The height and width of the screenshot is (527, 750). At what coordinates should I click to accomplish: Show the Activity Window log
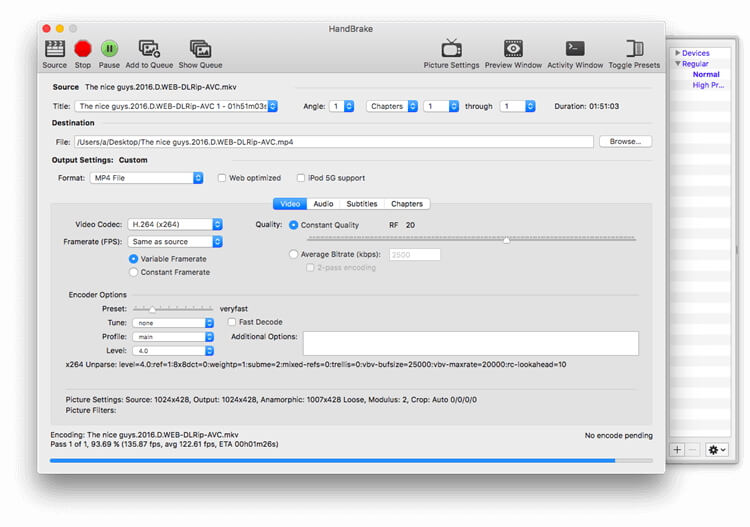575,48
